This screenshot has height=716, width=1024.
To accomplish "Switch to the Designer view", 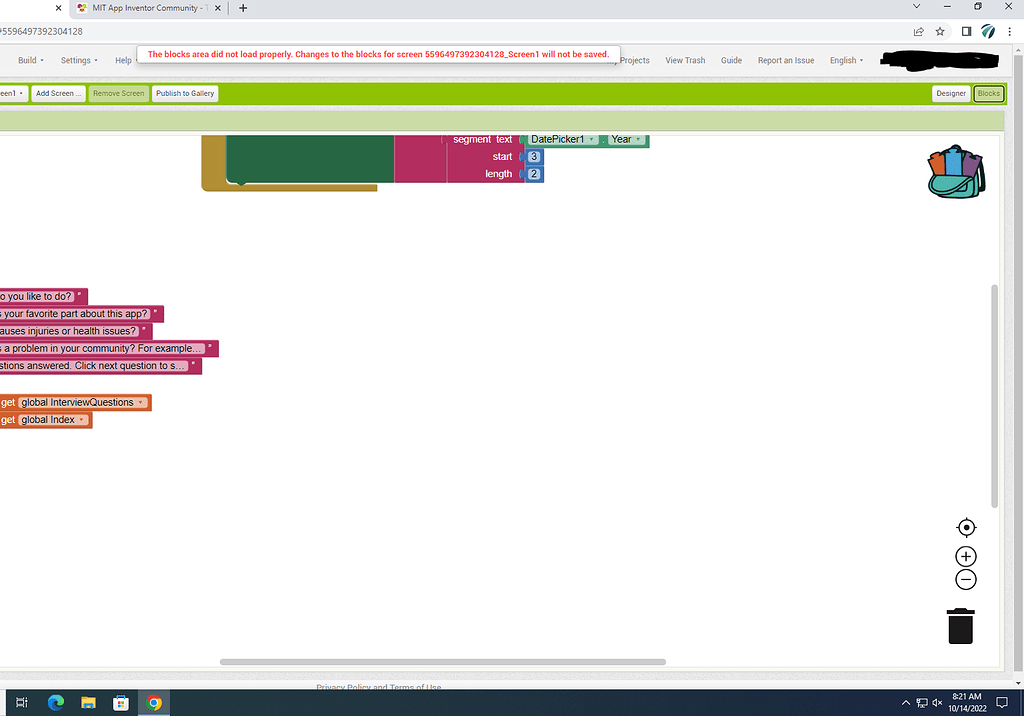I will [950, 93].
